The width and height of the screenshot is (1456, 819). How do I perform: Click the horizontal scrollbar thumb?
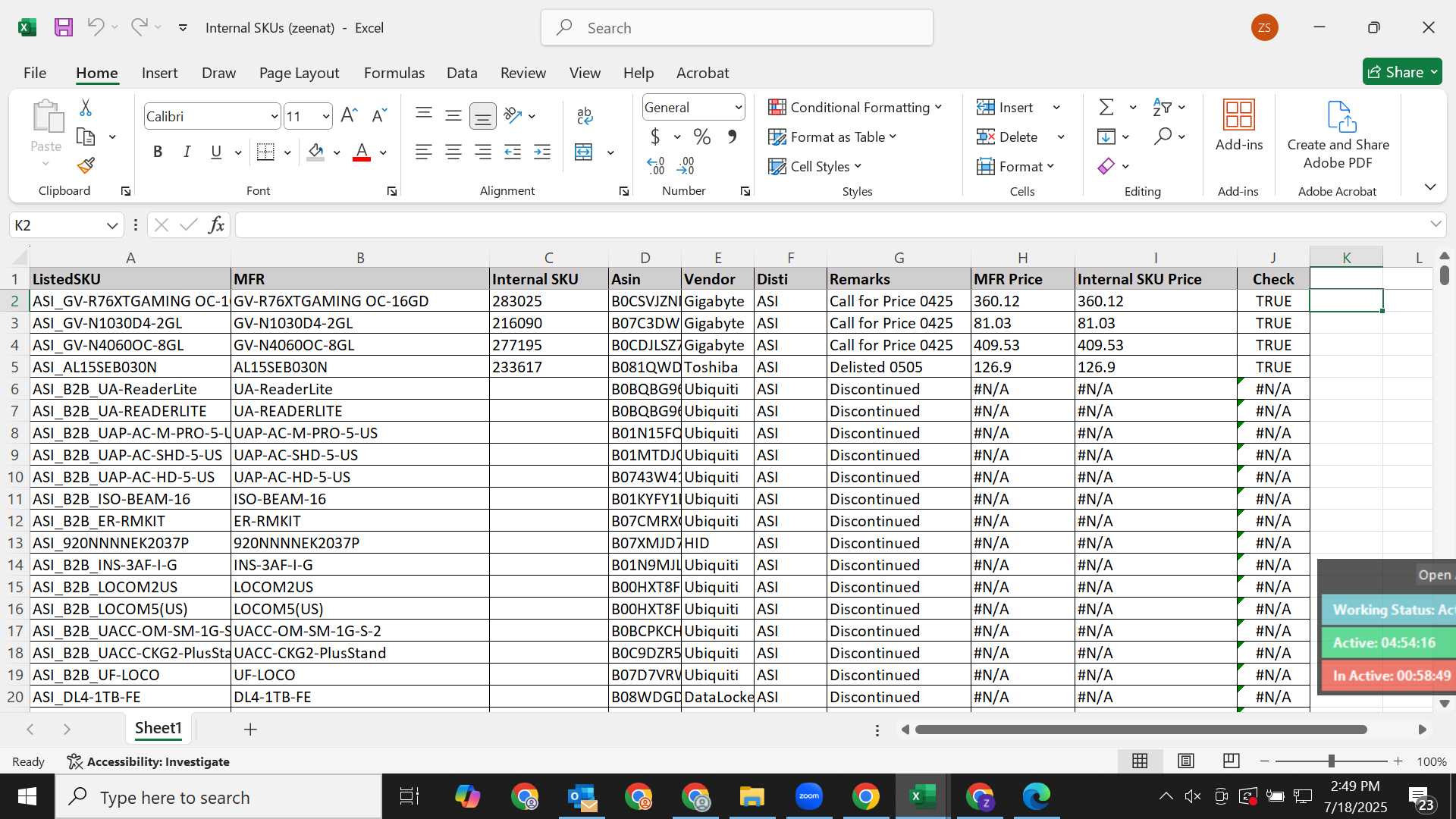[1141, 730]
